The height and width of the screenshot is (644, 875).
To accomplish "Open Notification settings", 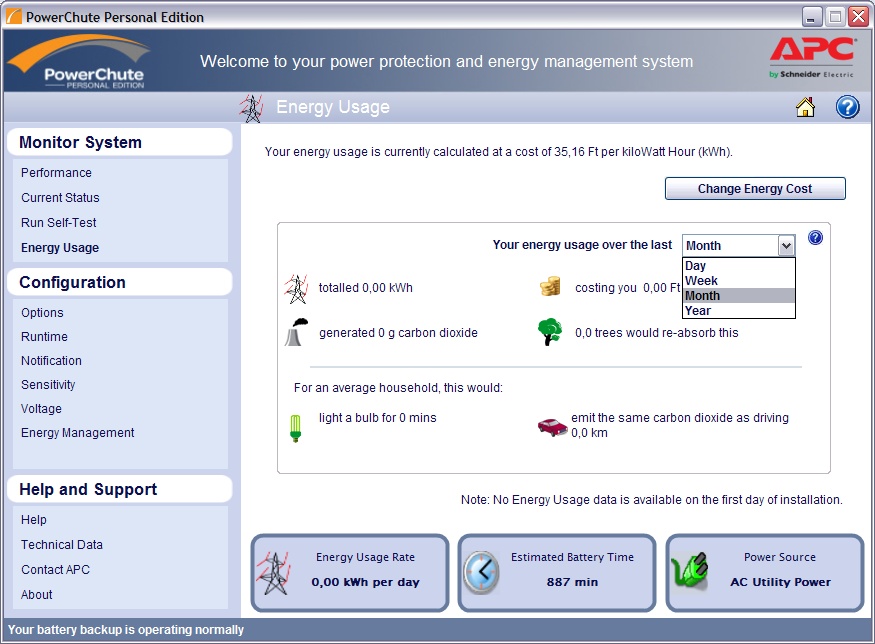I will (51, 361).
